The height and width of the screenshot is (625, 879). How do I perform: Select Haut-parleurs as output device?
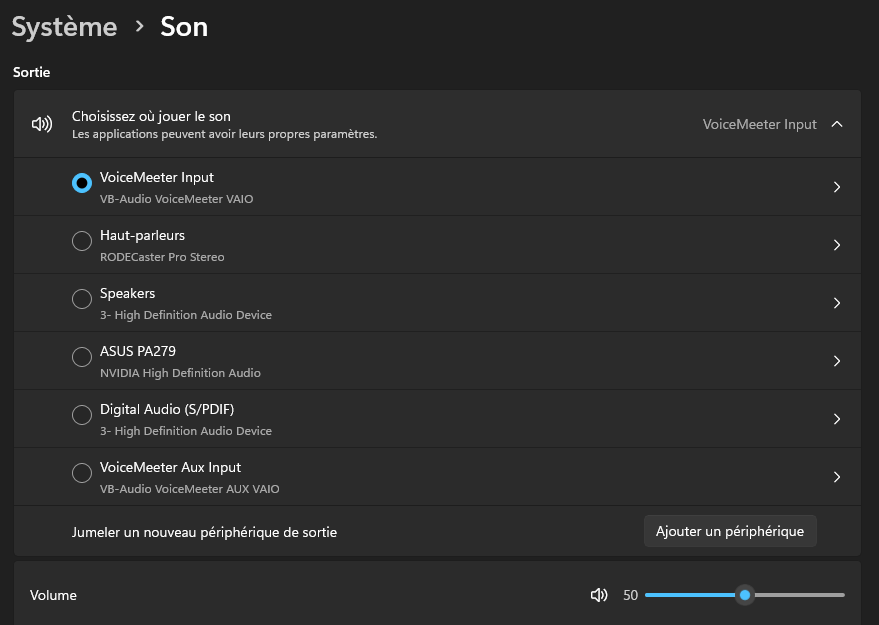(82, 241)
